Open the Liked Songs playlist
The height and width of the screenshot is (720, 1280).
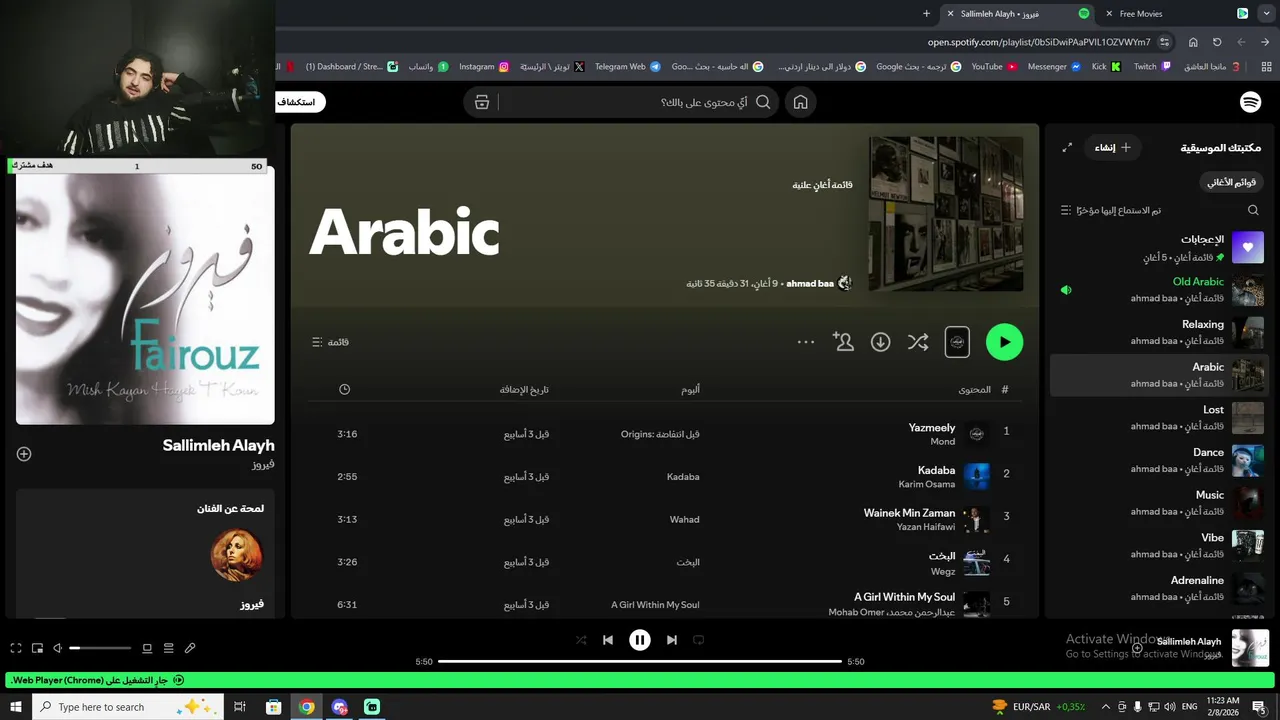1158,247
